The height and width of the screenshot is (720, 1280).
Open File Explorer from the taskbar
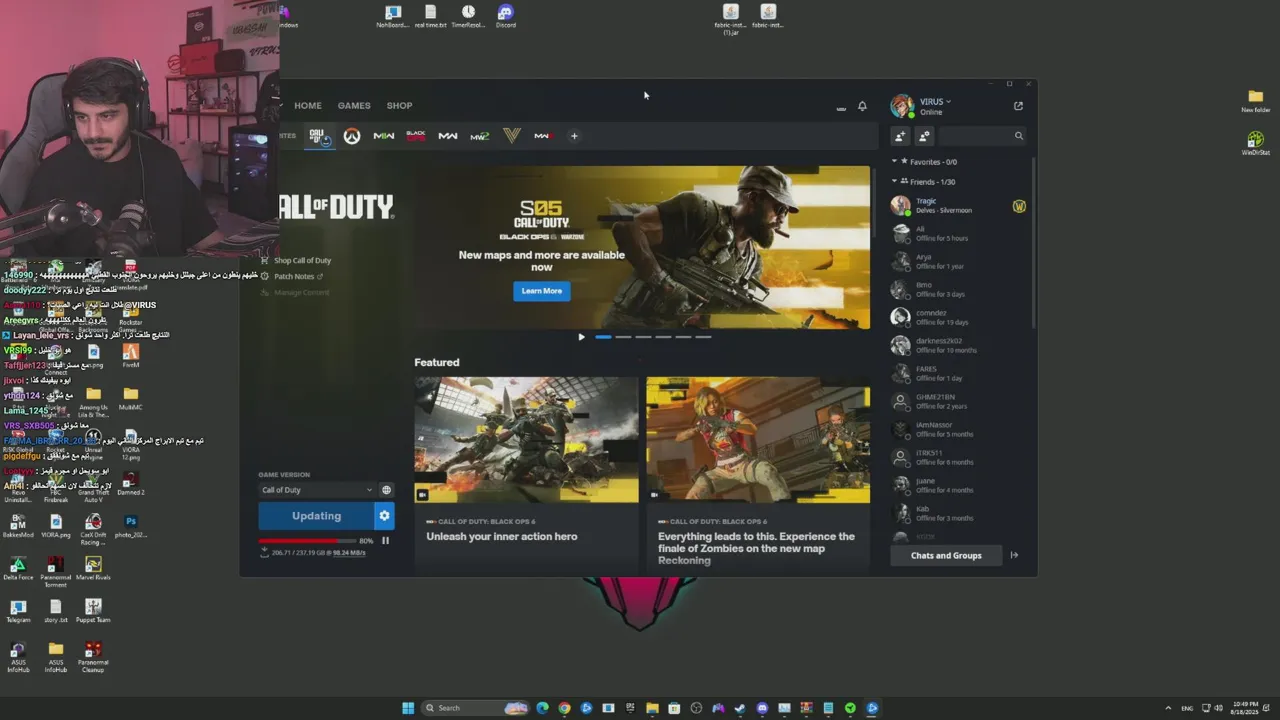click(652, 708)
